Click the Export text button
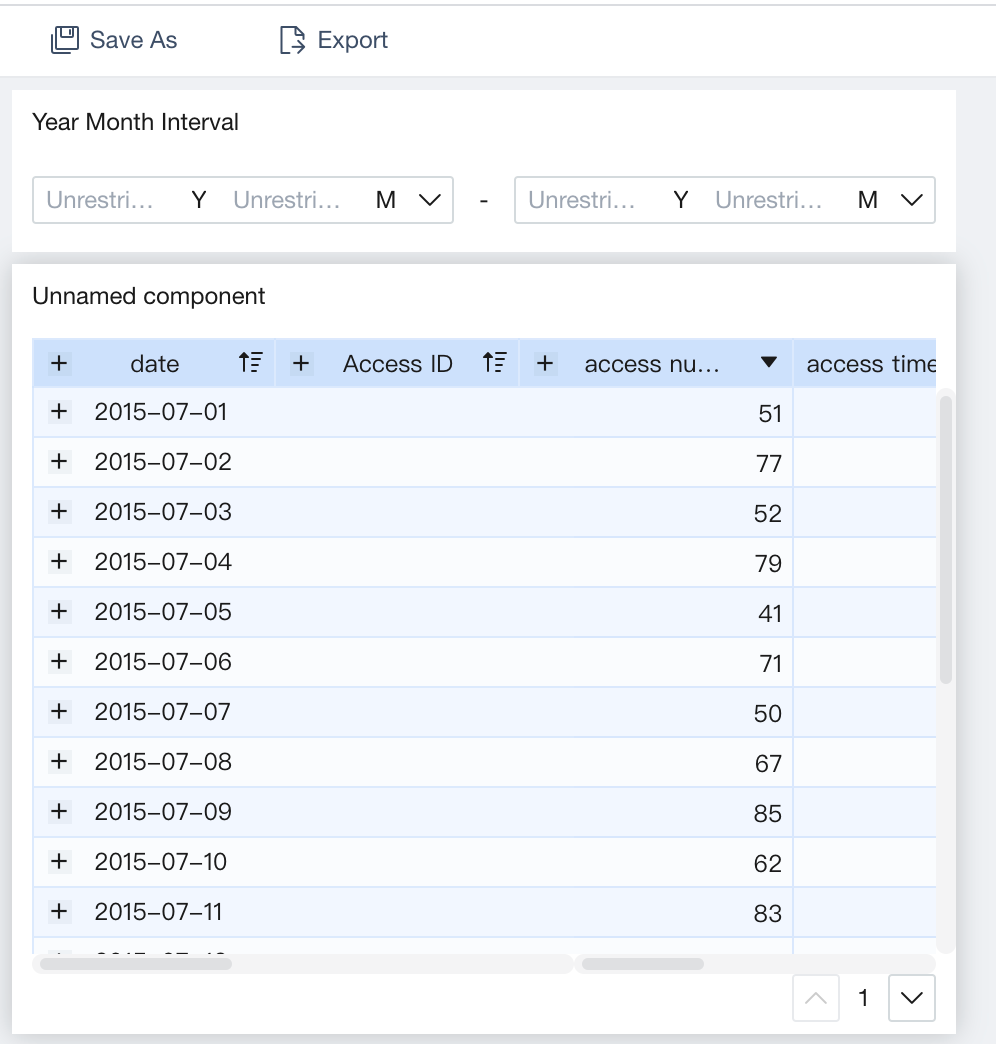The height and width of the screenshot is (1044, 996). pos(353,40)
